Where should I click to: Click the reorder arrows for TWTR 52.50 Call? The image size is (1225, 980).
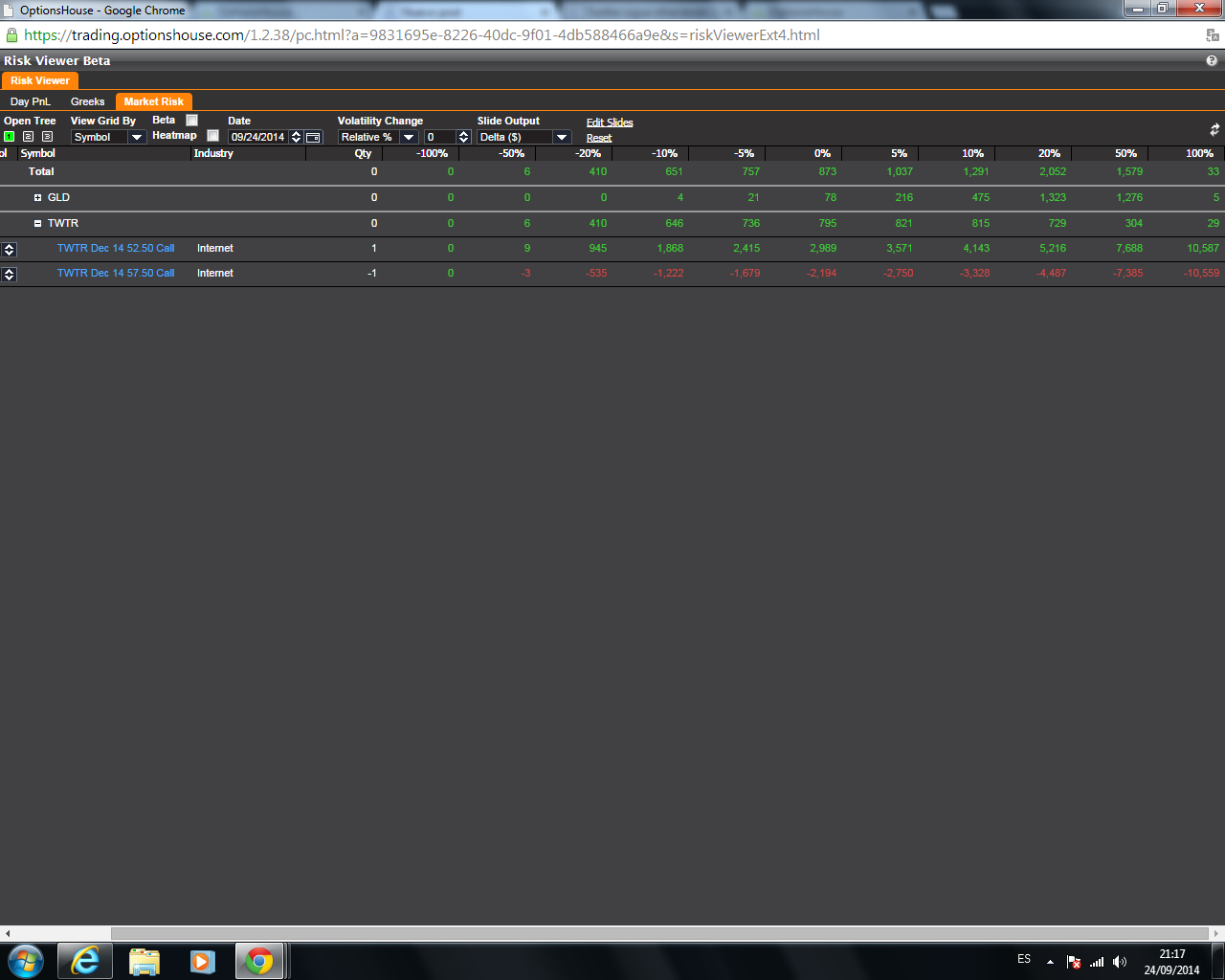9,249
